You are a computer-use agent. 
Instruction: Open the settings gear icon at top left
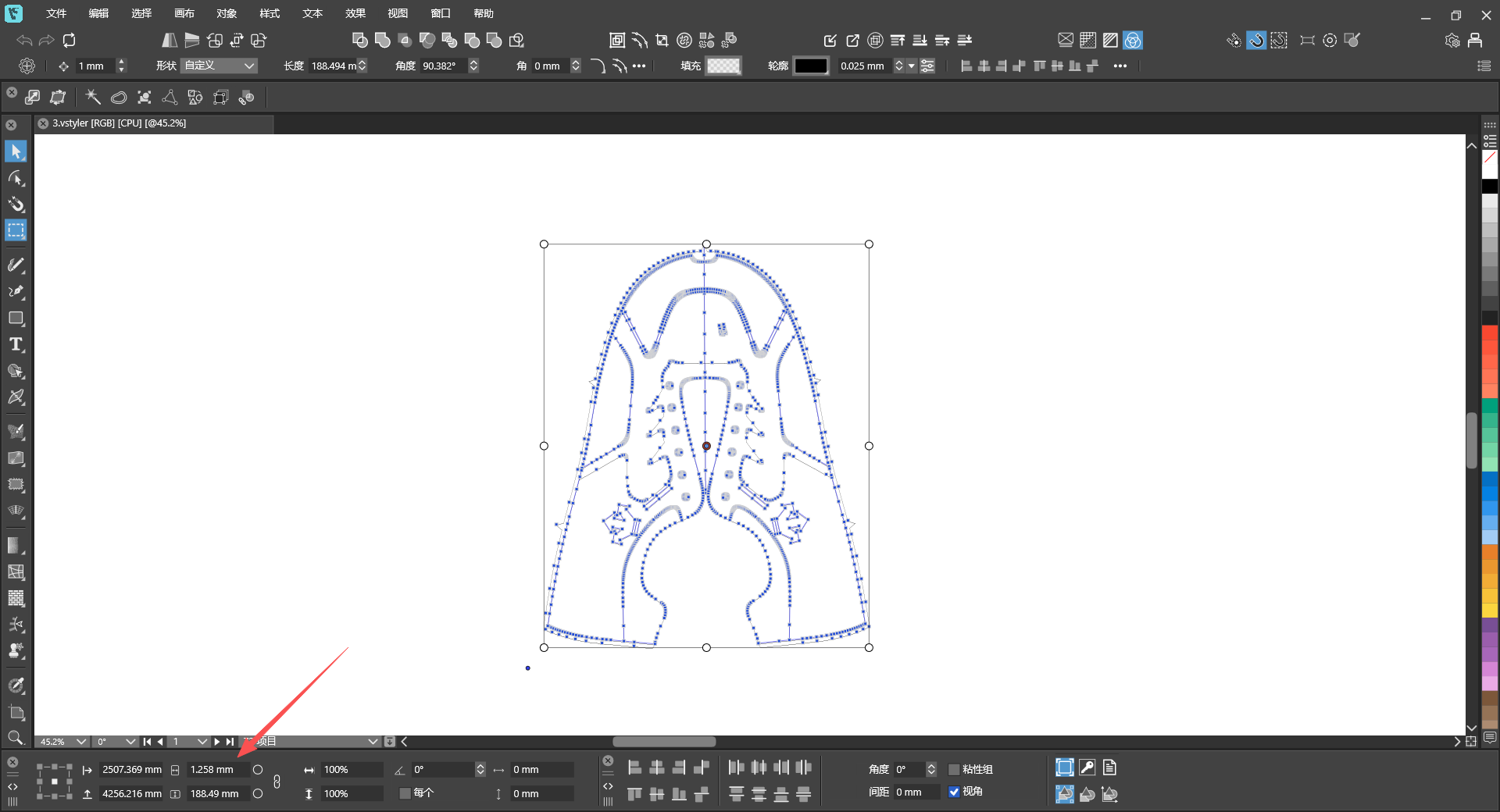point(27,66)
